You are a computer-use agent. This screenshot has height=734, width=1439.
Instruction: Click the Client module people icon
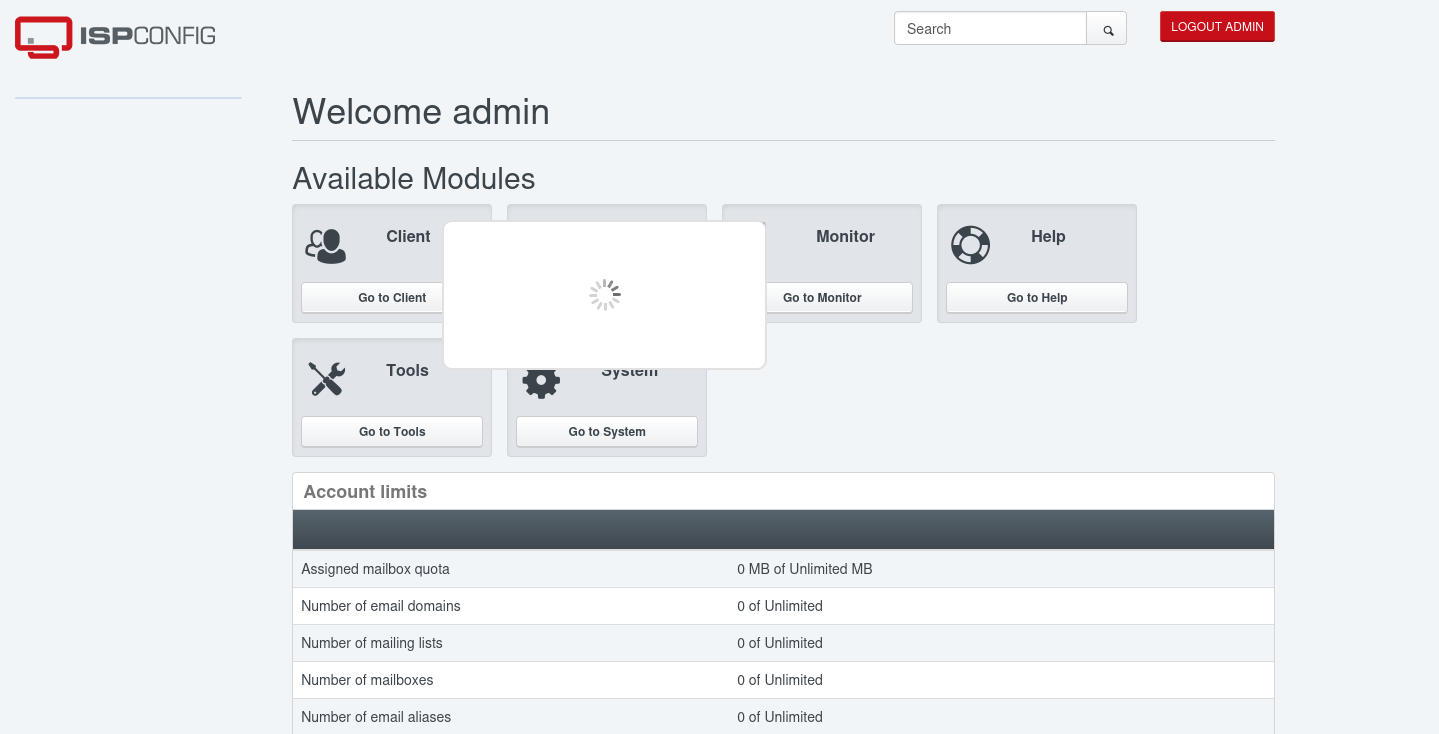326,246
